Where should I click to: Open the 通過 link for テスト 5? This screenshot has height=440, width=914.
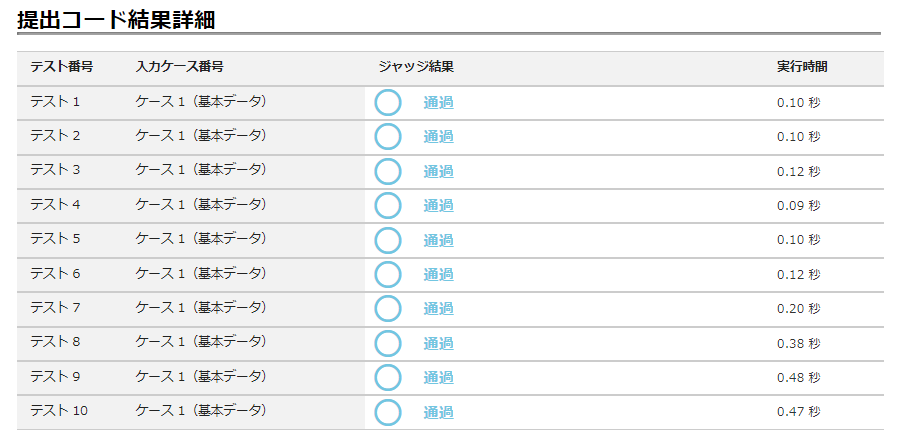tap(438, 240)
